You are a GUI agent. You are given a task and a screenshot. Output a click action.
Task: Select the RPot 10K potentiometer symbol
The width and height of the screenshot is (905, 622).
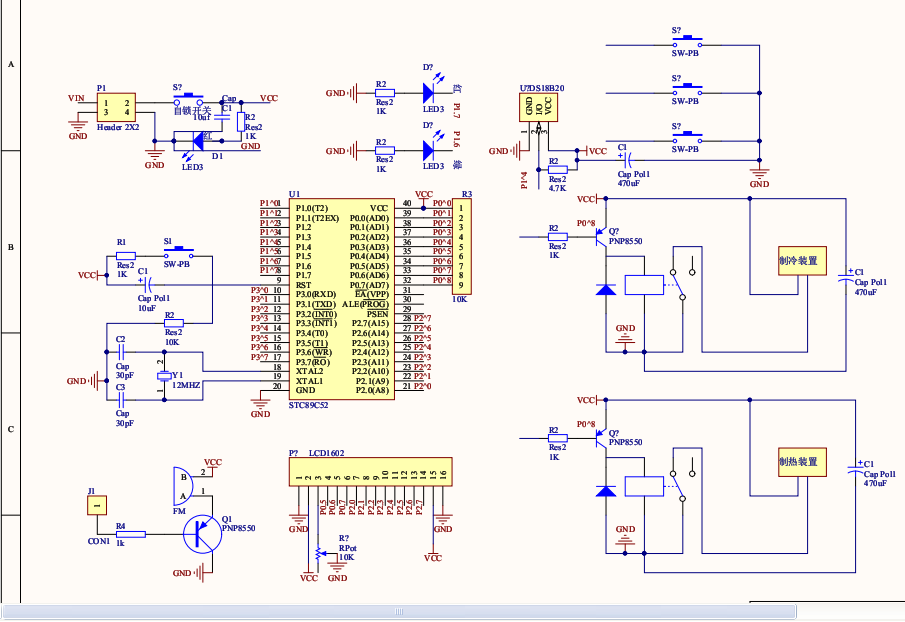pyautogui.click(x=317, y=553)
